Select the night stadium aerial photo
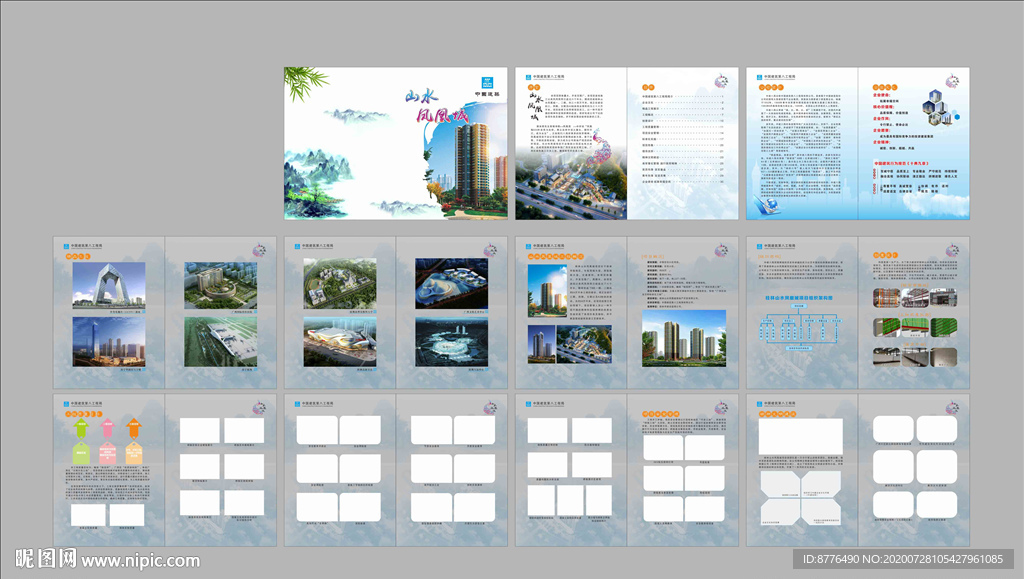This screenshot has height=579, width=1024. tap(450, 341)
